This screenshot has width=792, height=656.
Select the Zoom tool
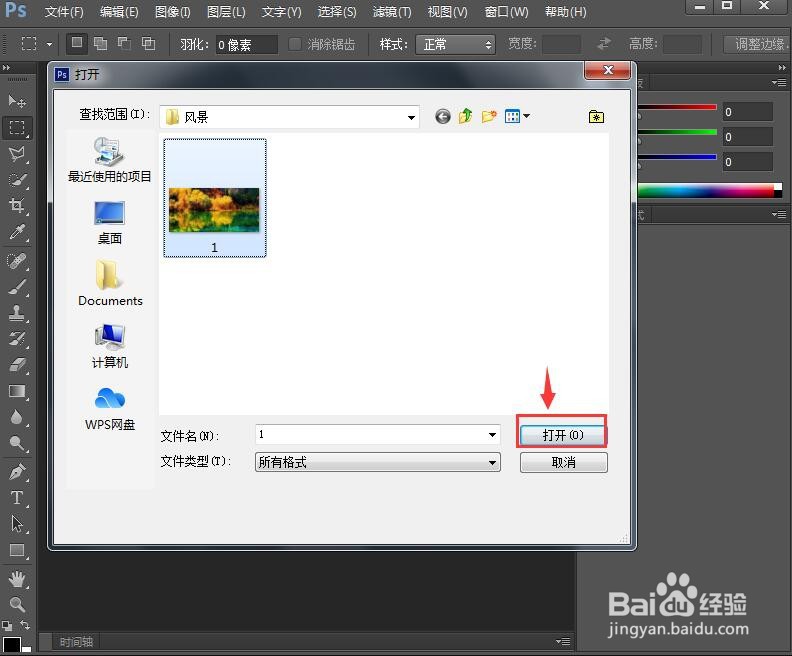tap(17, 604)
